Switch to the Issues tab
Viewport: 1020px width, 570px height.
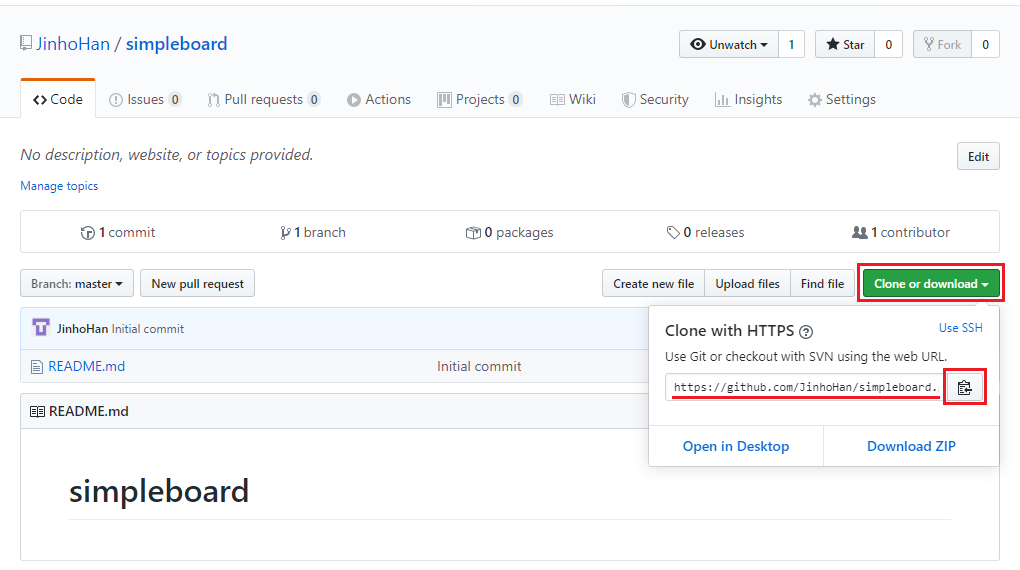tap(144, 100)
